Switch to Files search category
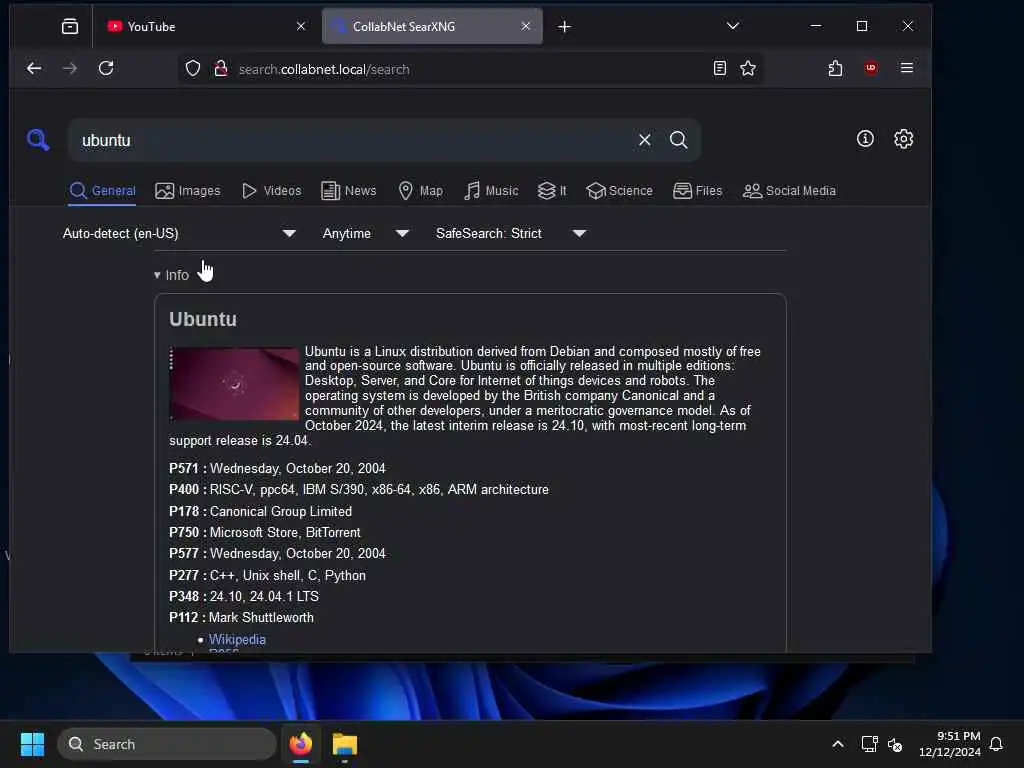 (x=697, y=191)
